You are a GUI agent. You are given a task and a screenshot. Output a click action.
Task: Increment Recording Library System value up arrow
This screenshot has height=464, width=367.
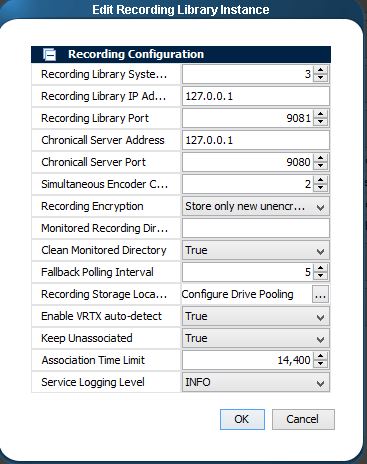[320, 70]
